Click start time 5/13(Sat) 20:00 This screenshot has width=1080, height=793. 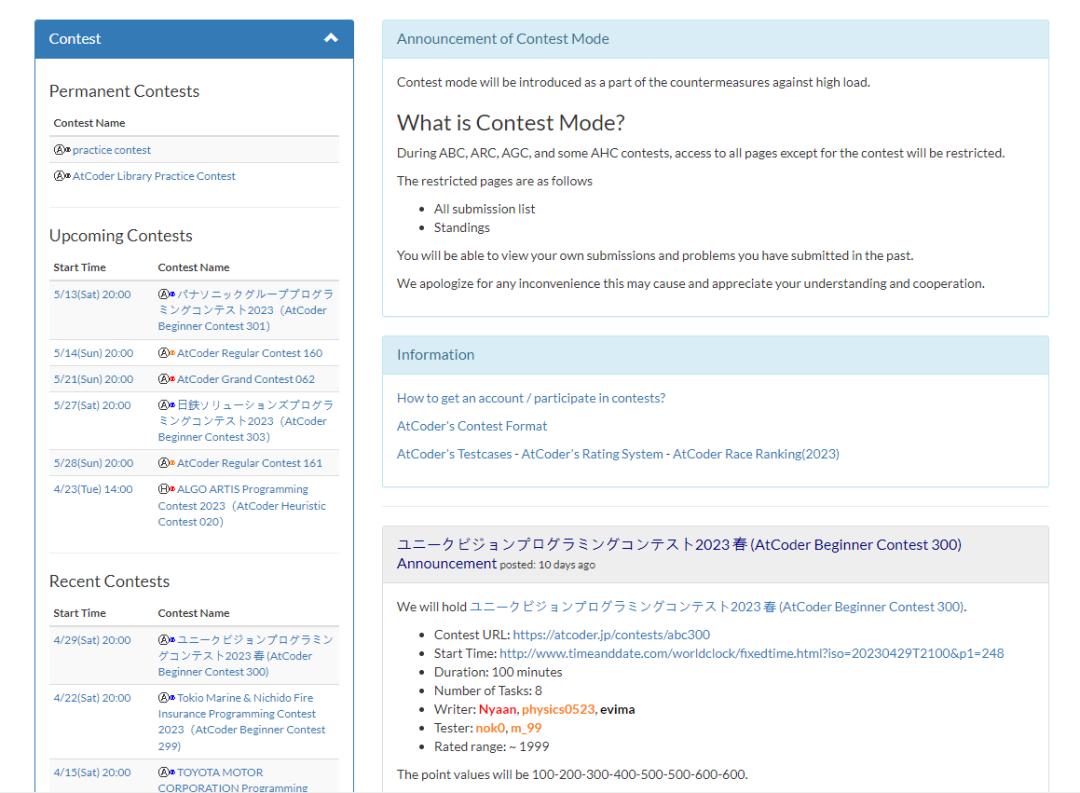(x=92, y=294)
